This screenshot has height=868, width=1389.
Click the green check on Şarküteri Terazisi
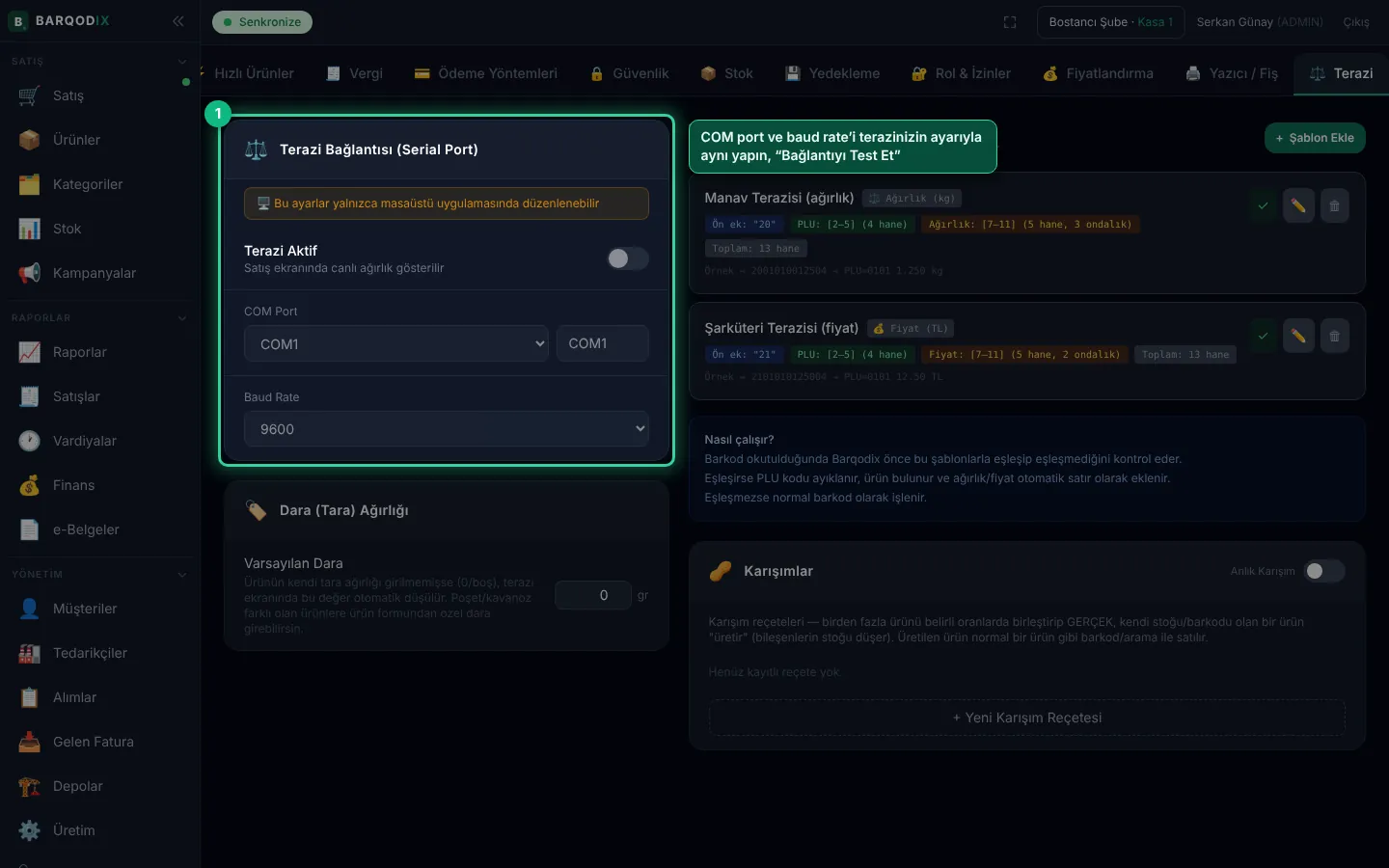click(1263, 336)
